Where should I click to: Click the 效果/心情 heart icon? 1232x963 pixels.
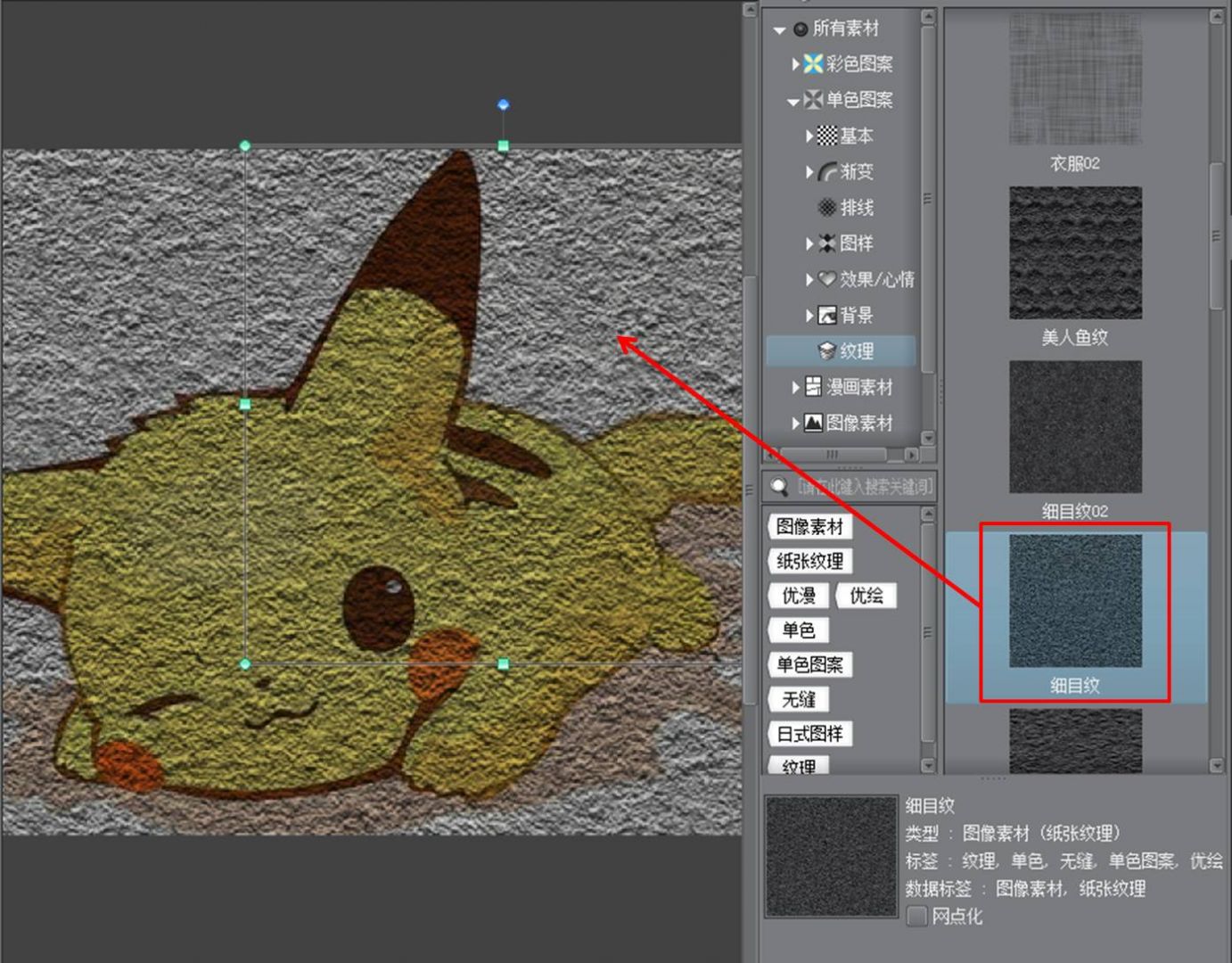point(827,279)
